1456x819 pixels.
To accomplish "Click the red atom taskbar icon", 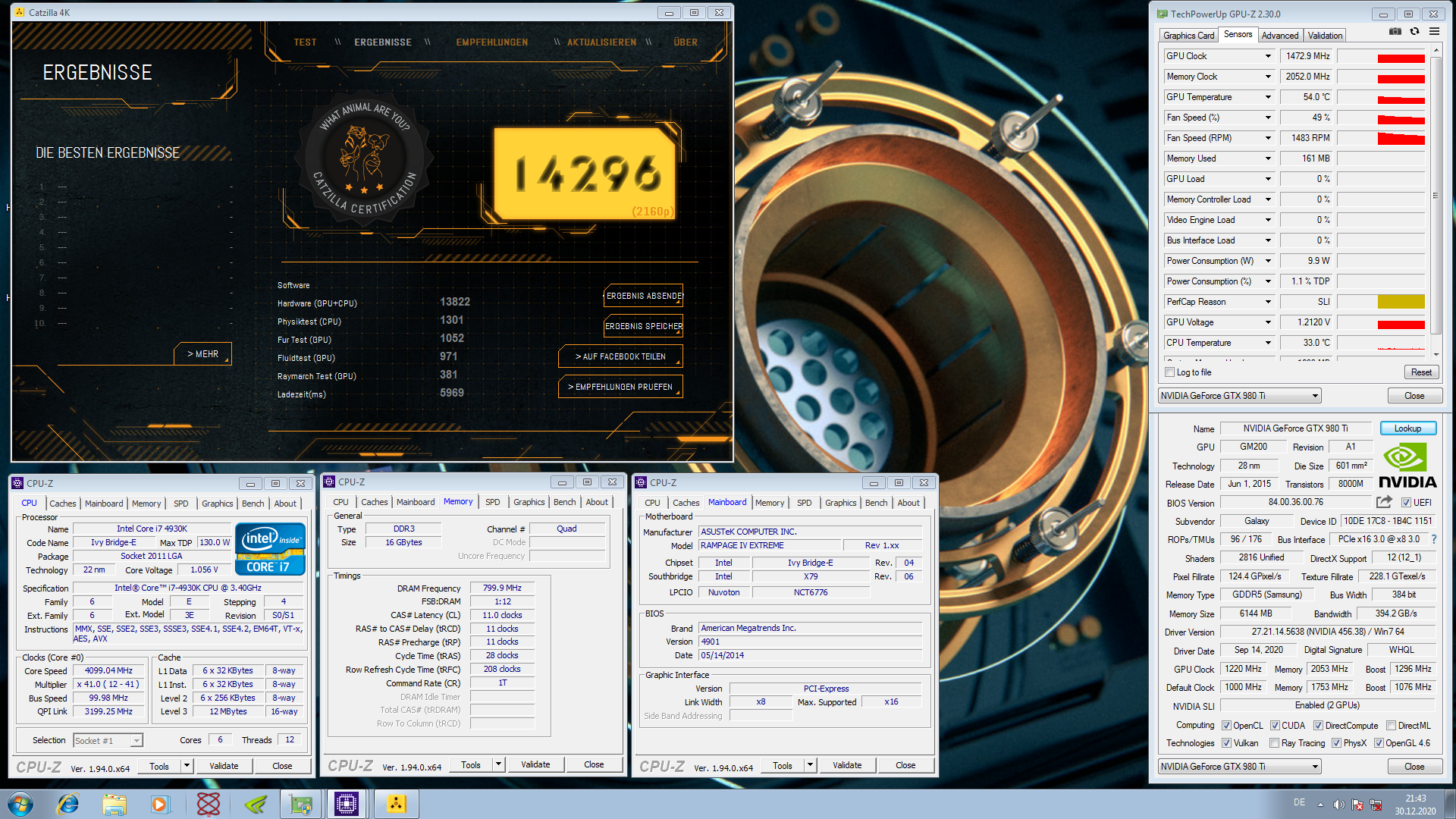I will 208,804.
